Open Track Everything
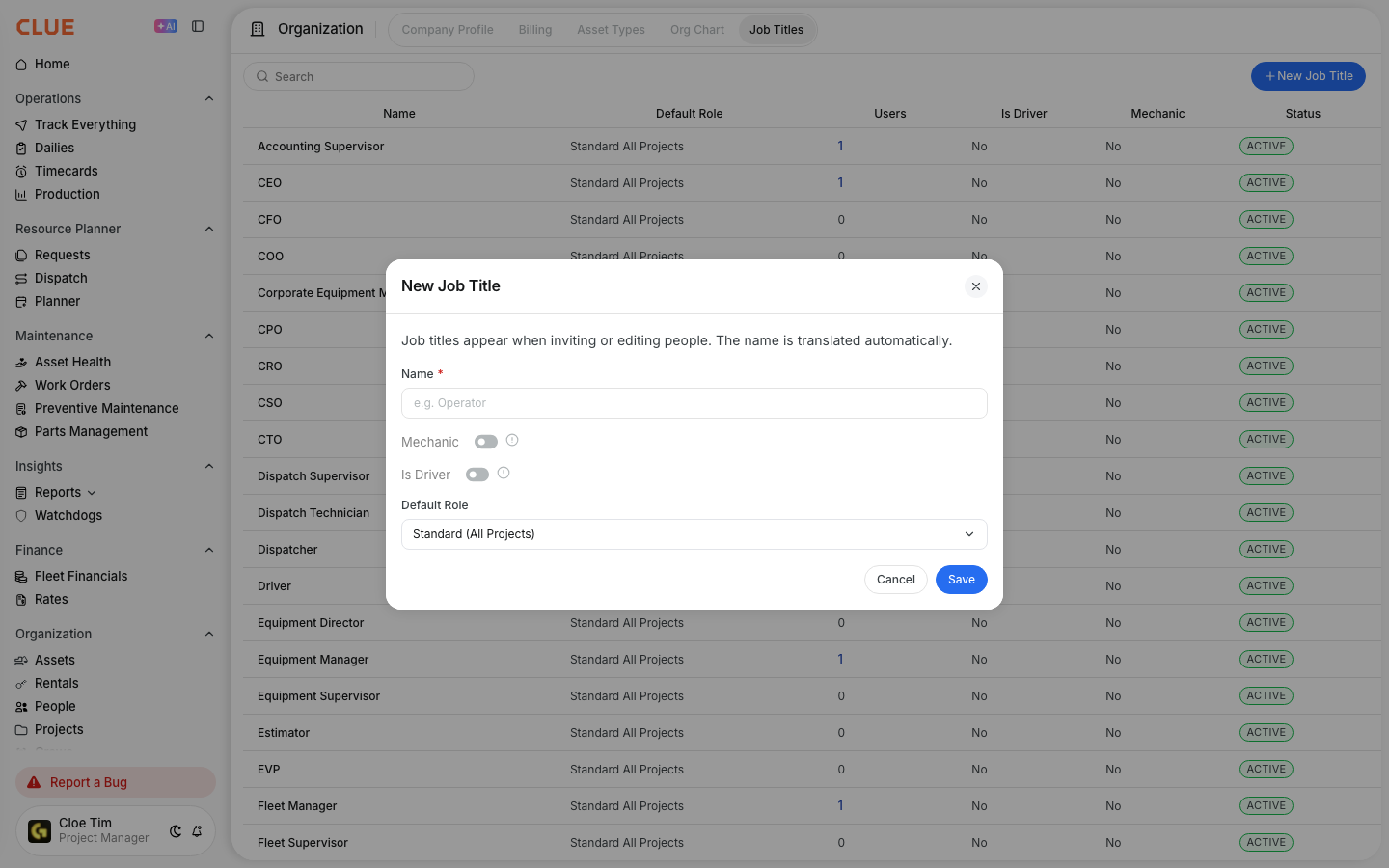Image resolution: width=1389 pixels, height=868 pixels. coord(85,124)
